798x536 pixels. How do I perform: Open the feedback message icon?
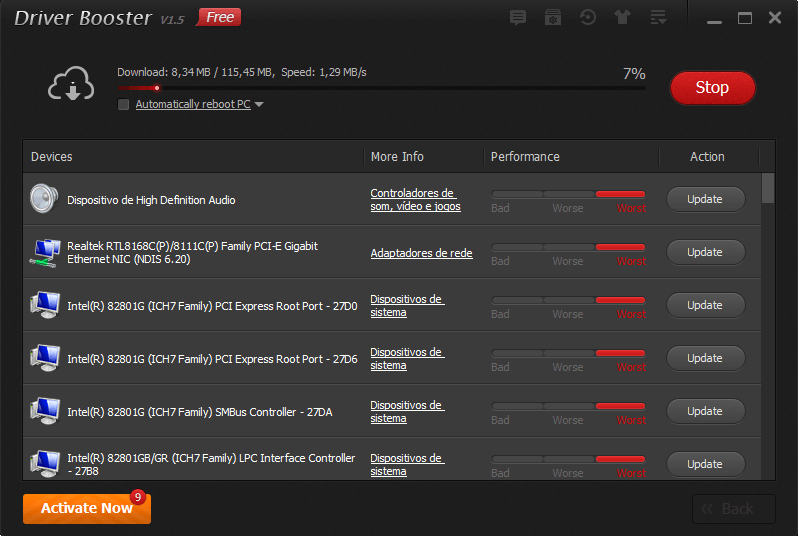(518, 18)
